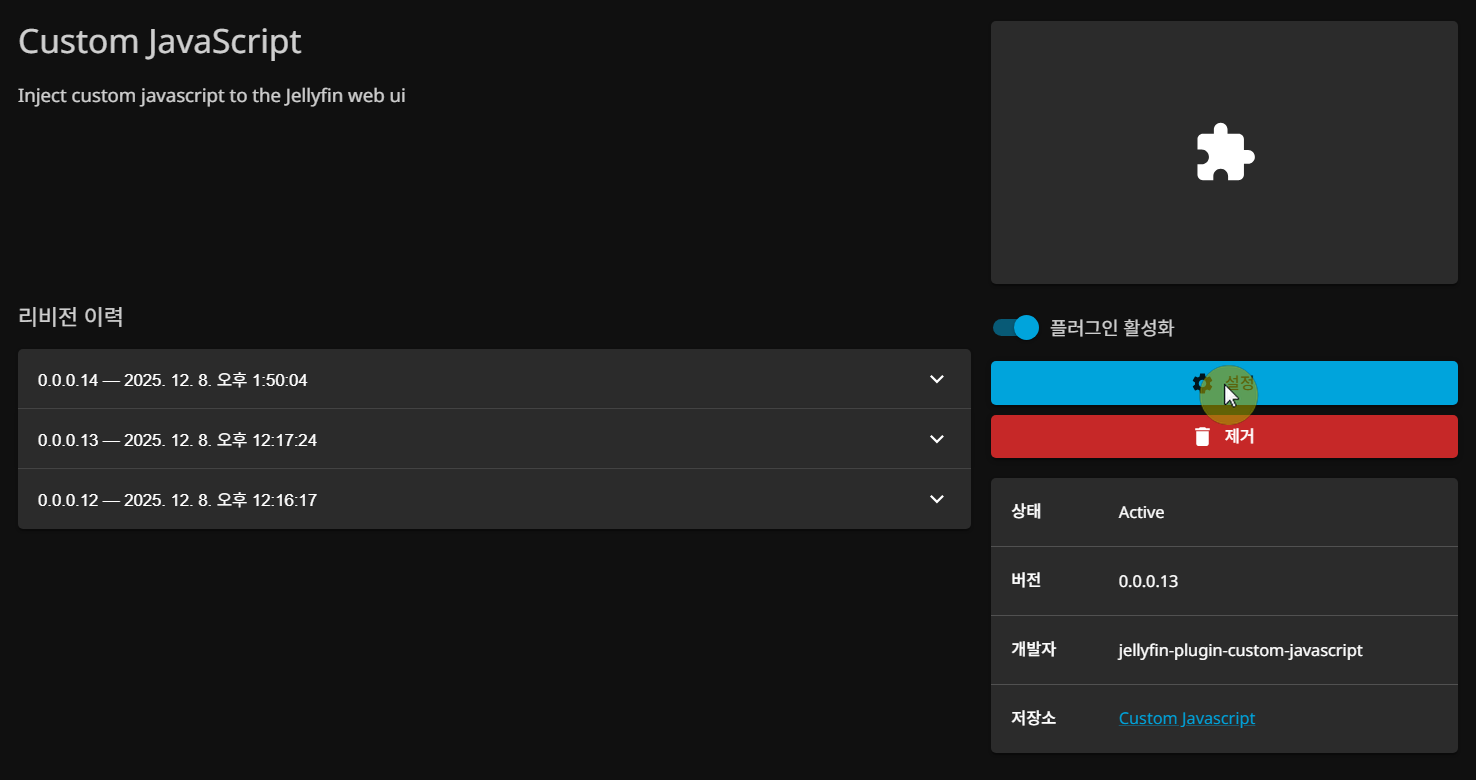The image size is (1476, 780).
Task: Click the 저장소 label
Action: [1033, 718]
